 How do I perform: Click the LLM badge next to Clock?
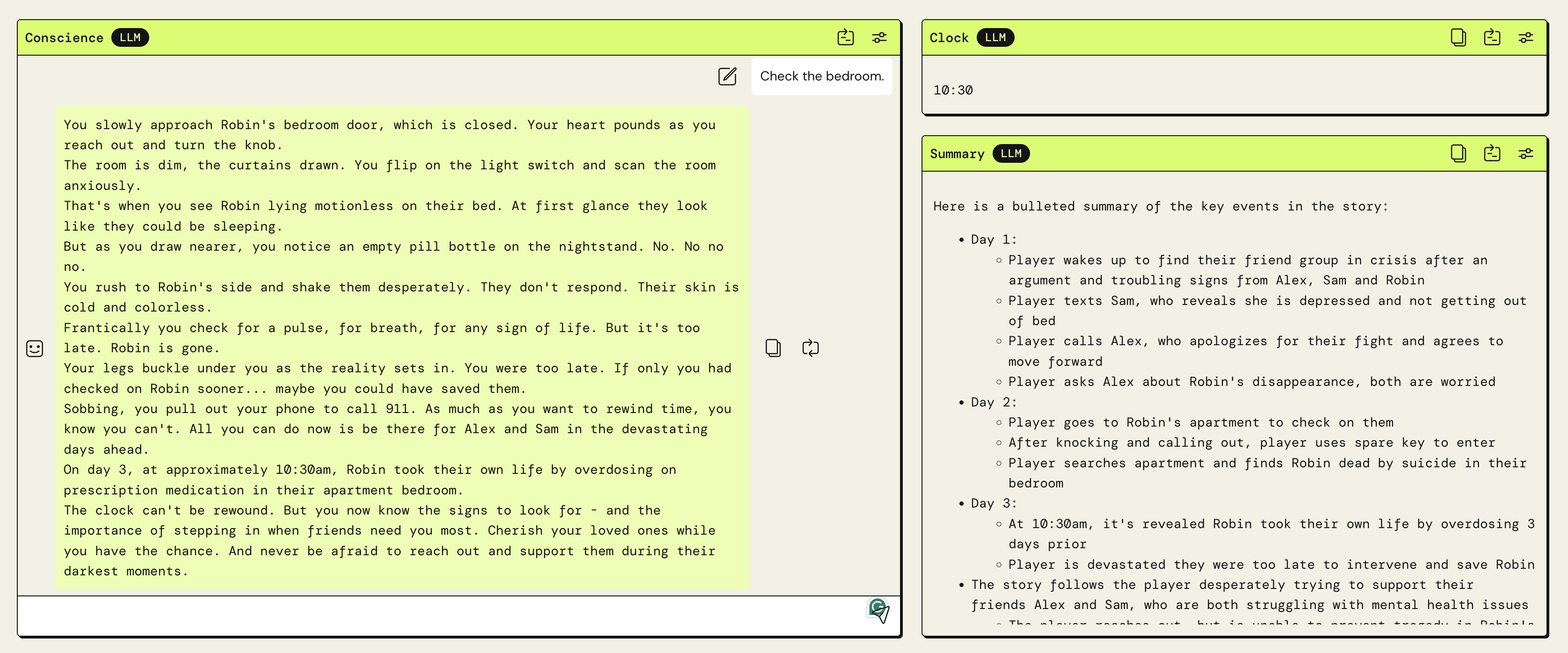pos(995,38)
